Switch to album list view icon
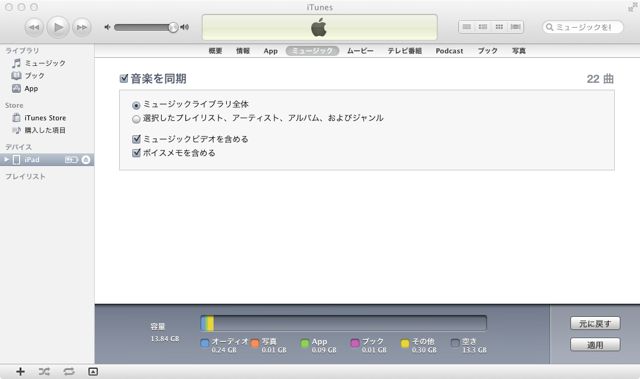Viewport: 640px width, 379px height. coord(483,27)
